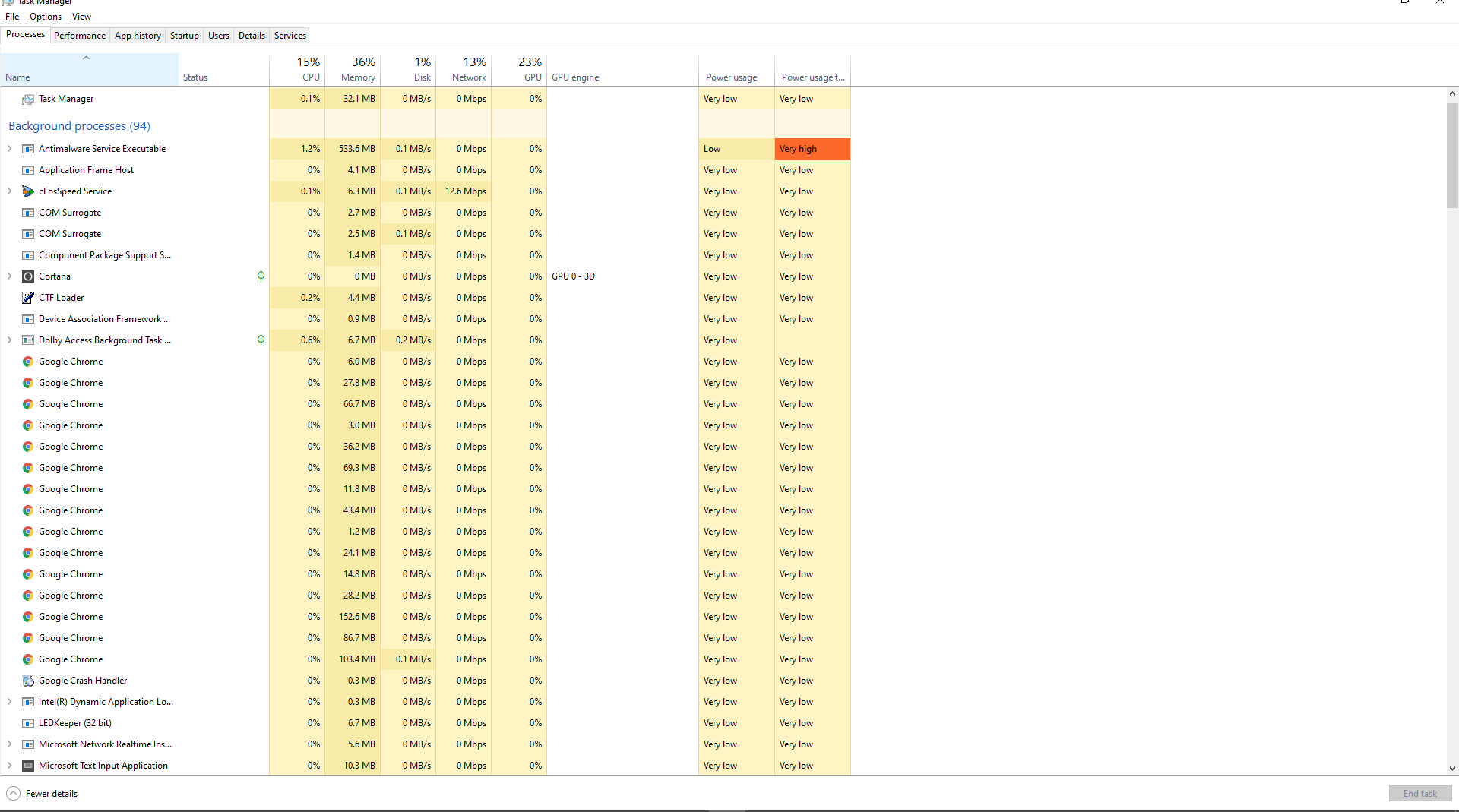Switch to the Users tab
The height and width of the screenshot is (812, 1459).
coord(219,36)
